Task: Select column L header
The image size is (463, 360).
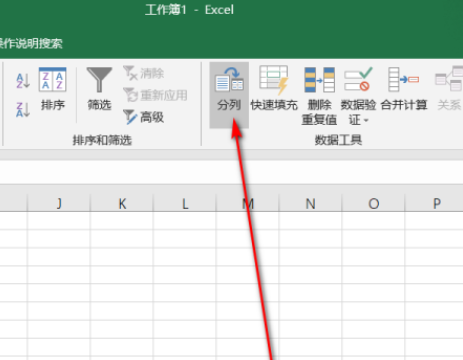Action: coord(184,203)
